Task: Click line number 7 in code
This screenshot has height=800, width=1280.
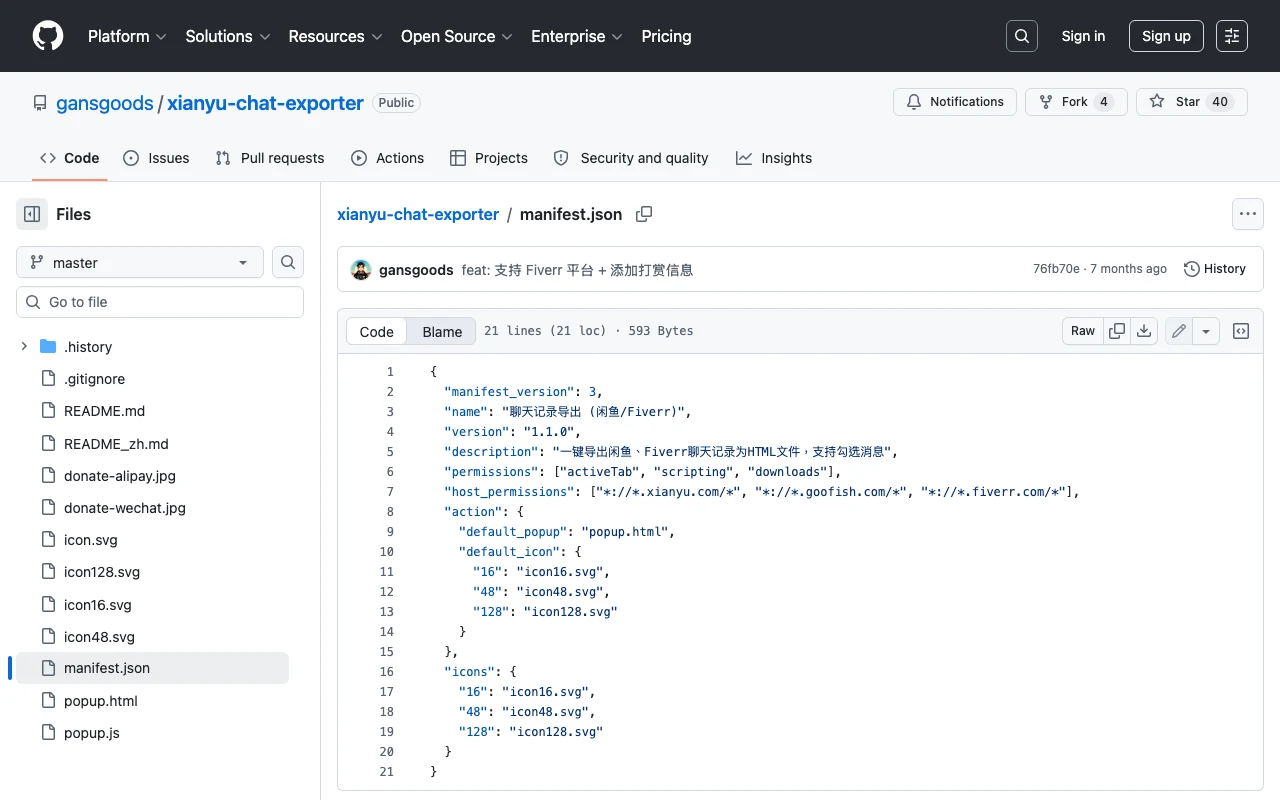Action: click(390, 492)
